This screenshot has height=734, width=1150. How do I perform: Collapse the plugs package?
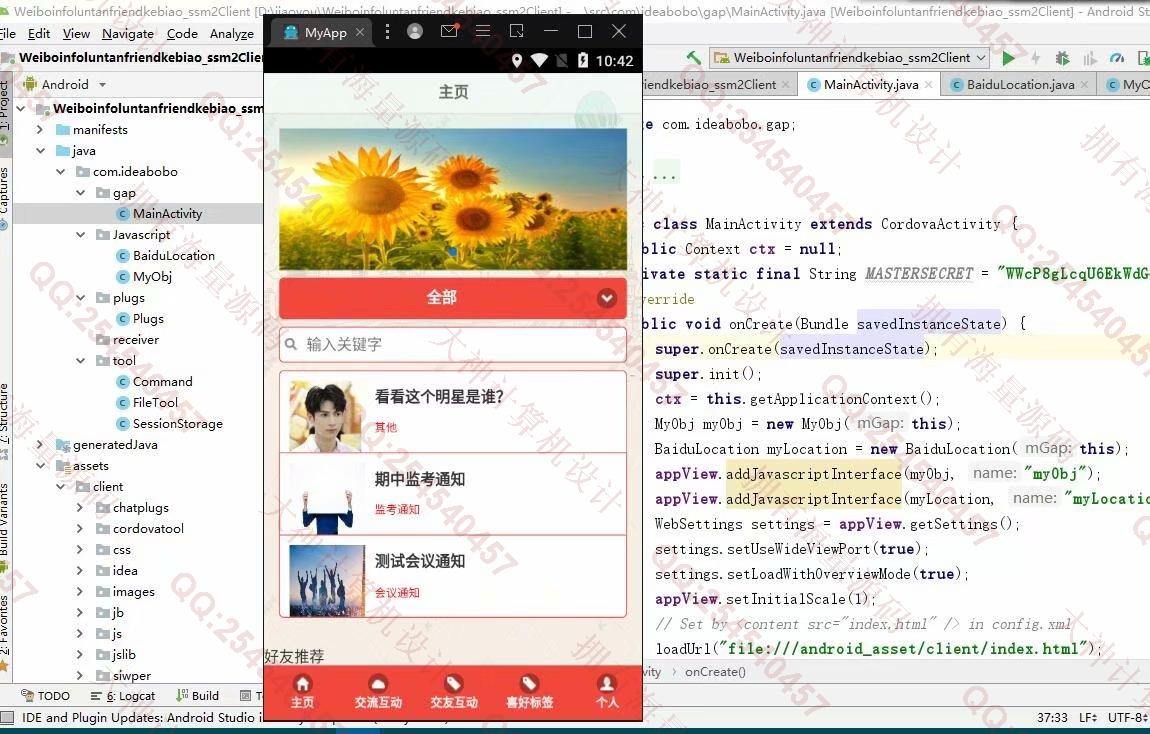pos(80,298)
